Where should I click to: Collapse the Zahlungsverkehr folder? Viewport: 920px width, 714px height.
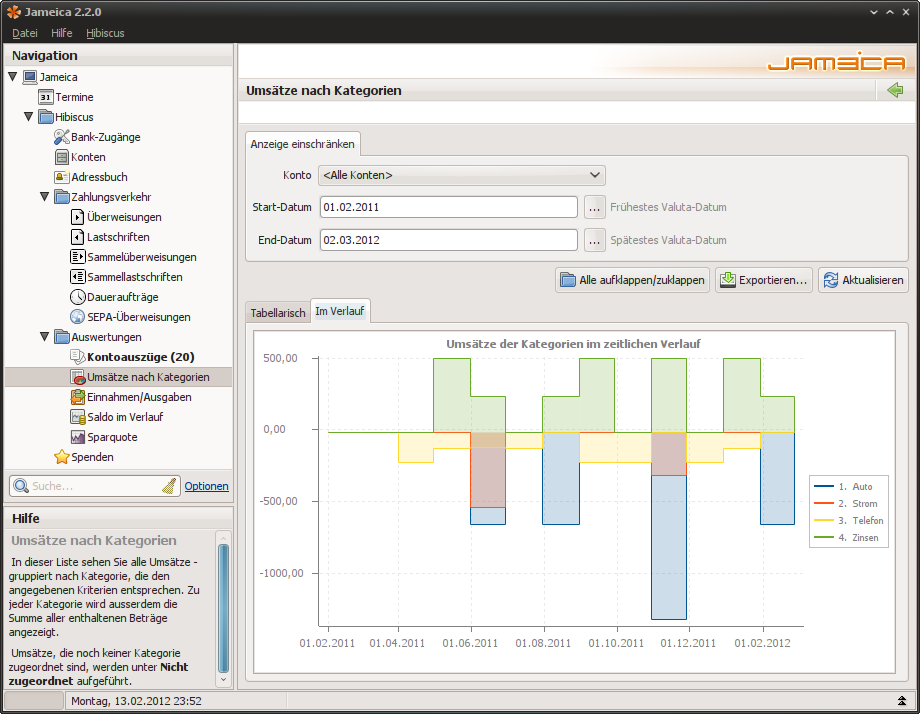tap(44, 197)
